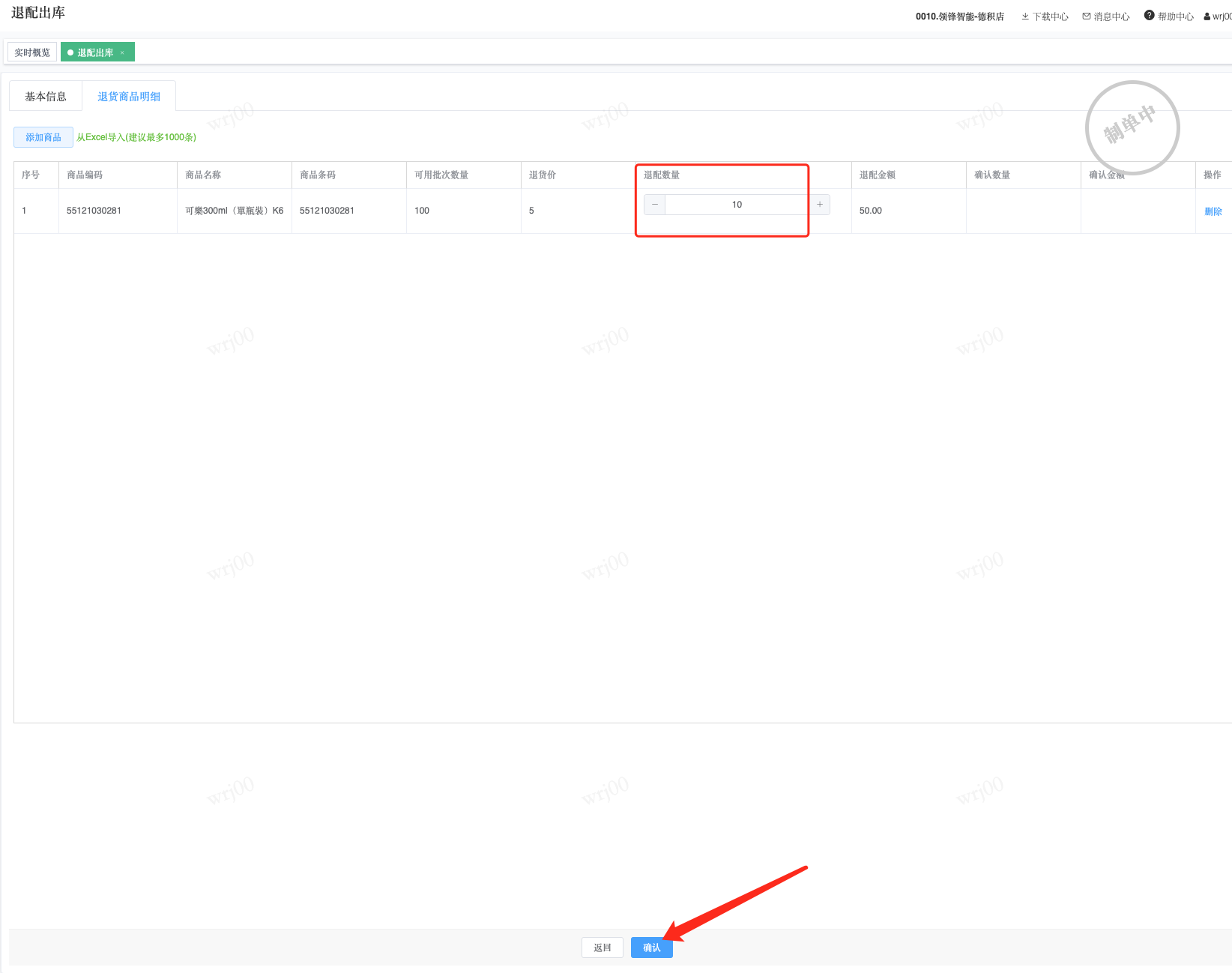
Task: Click product name 可樂300ml（單瓶裝）K6
Action: pyautogui.click(x=235, y=211)
